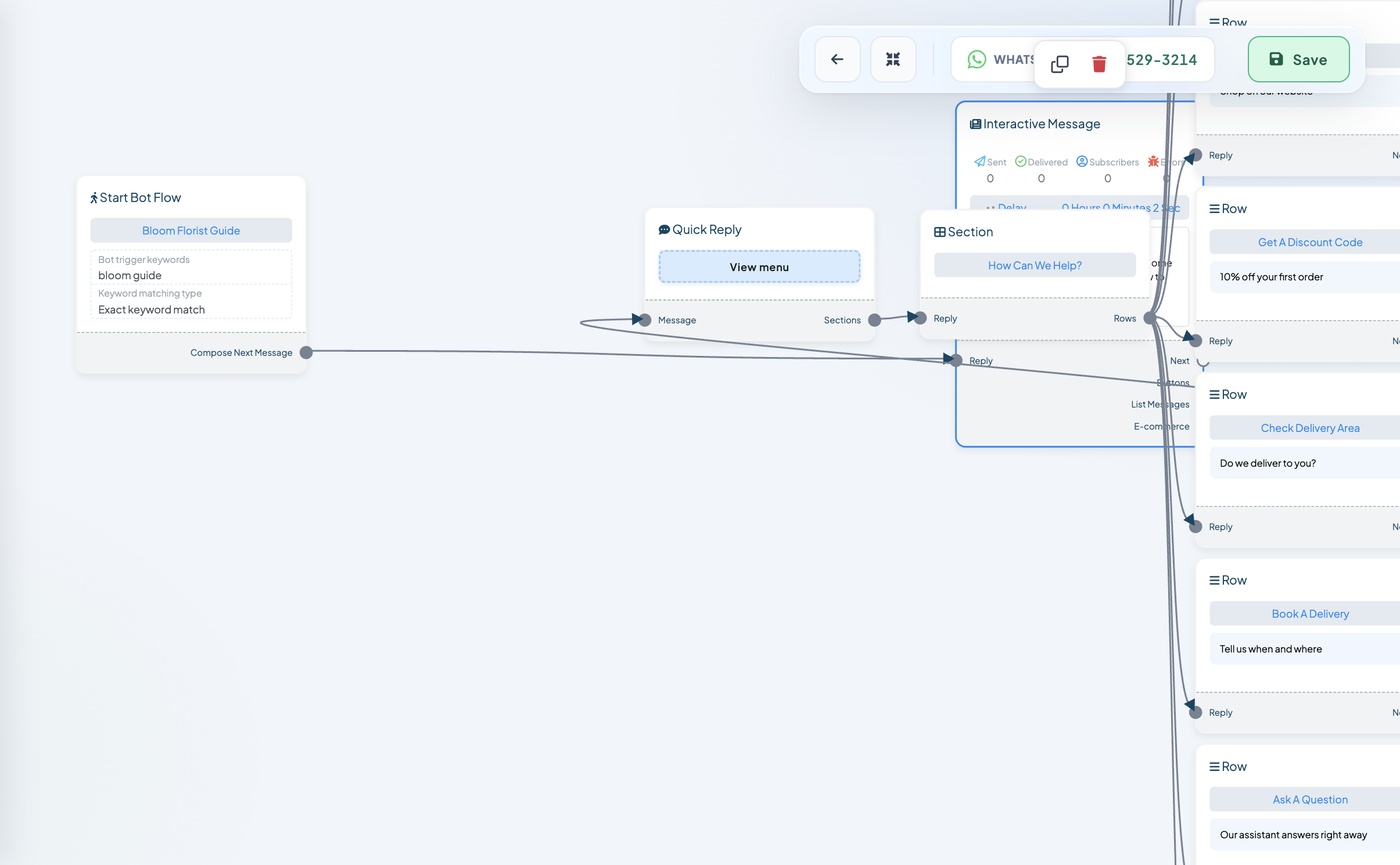The width and height of the screenshot is (1400, 865).
Task: Click the Compose Next Message output connector
Action: 306,352
